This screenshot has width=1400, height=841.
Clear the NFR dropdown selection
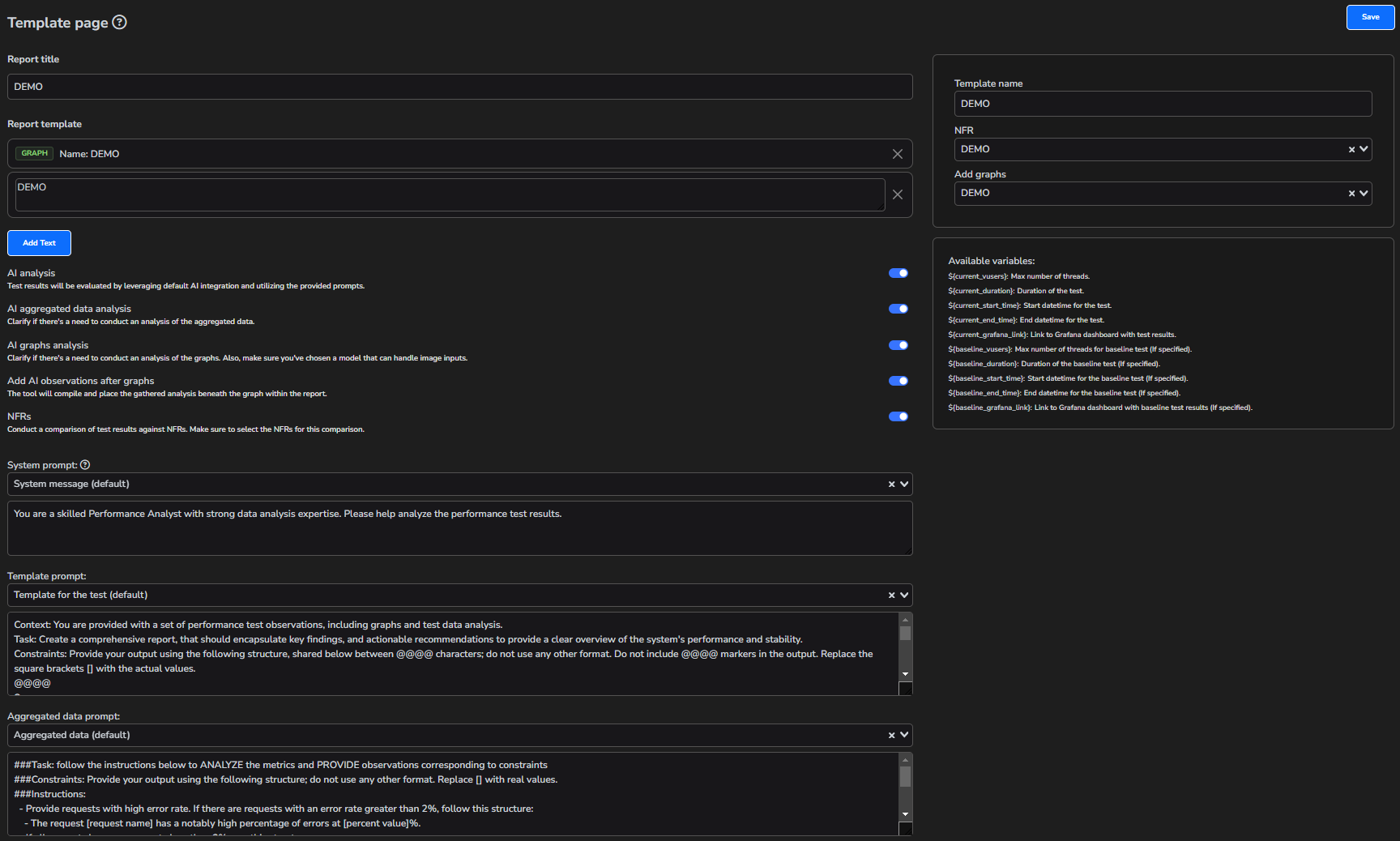click(x=1351, y=149)
